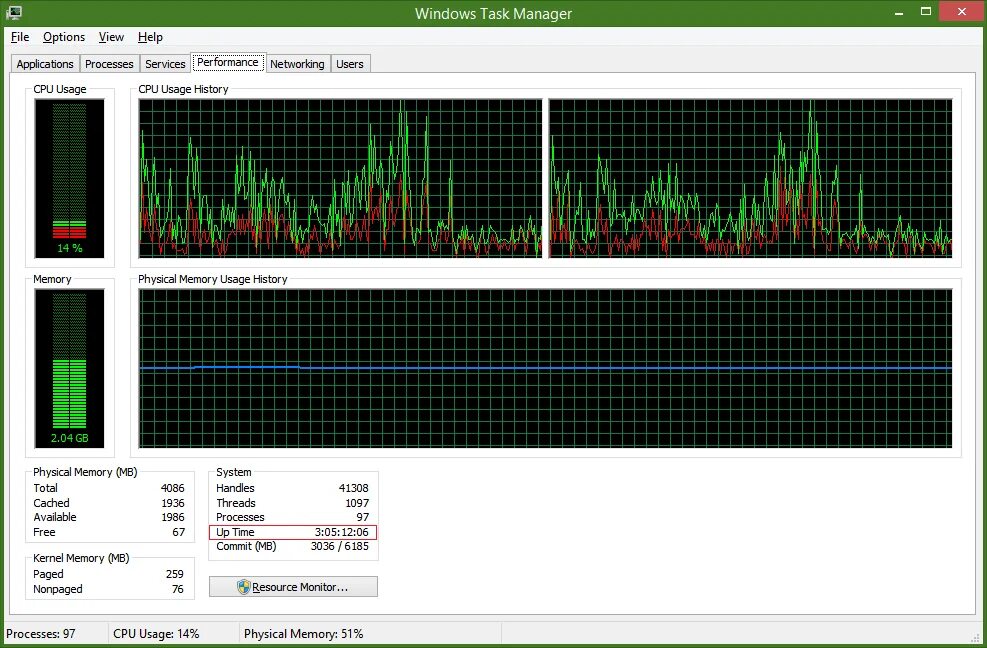This screenshot has width=987, height=648.
Task: Click the Up Time value 3:05:12:06
Action: (x=342, y=532)
